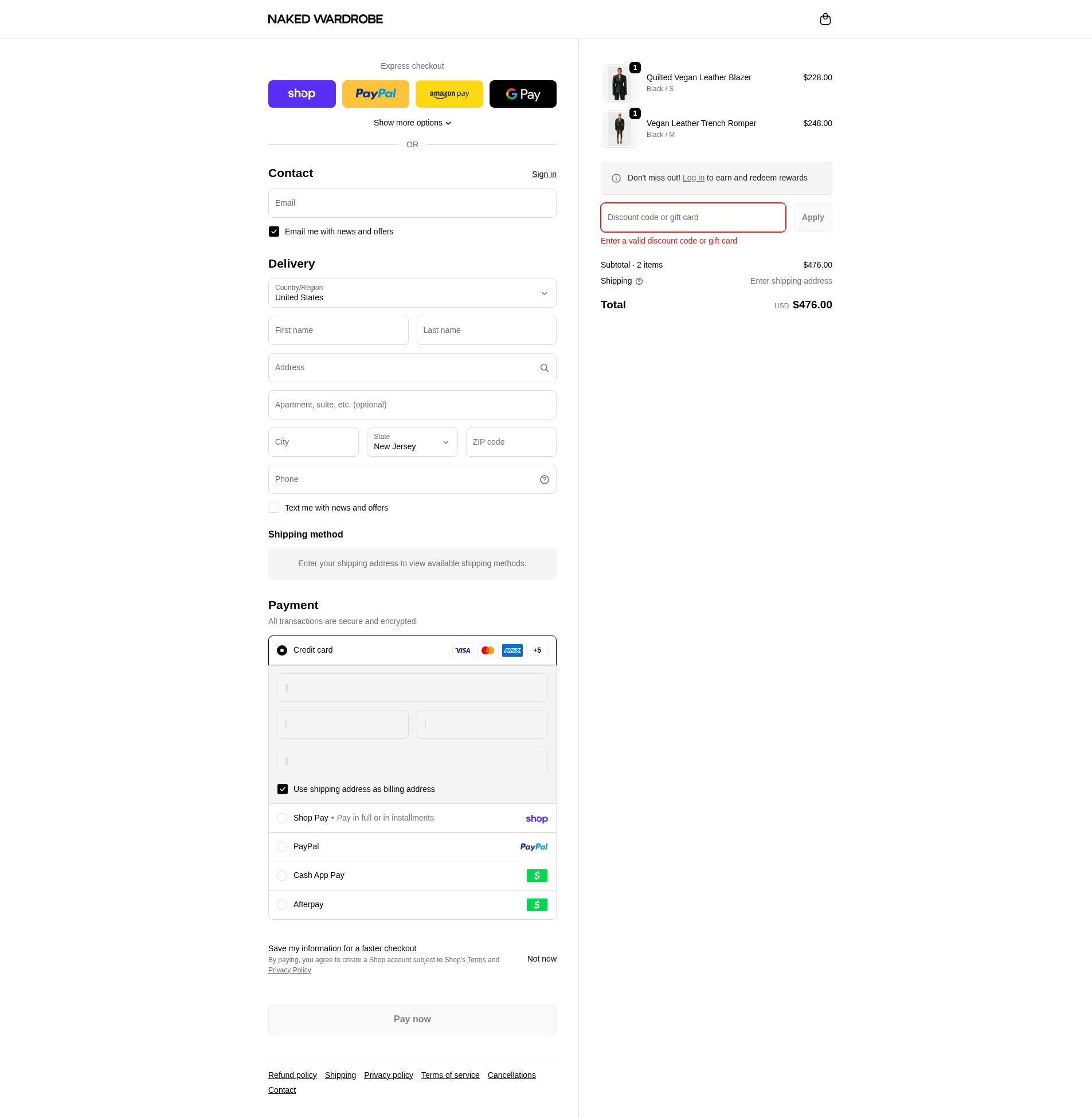Click Sign in next to Contact
Viewport: 1092px width, 1118px height.
[543, 174]
